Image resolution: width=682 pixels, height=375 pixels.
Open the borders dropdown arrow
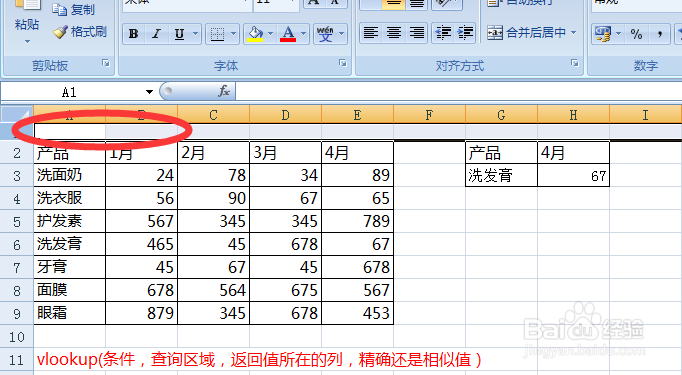click(x=233, y=33)
